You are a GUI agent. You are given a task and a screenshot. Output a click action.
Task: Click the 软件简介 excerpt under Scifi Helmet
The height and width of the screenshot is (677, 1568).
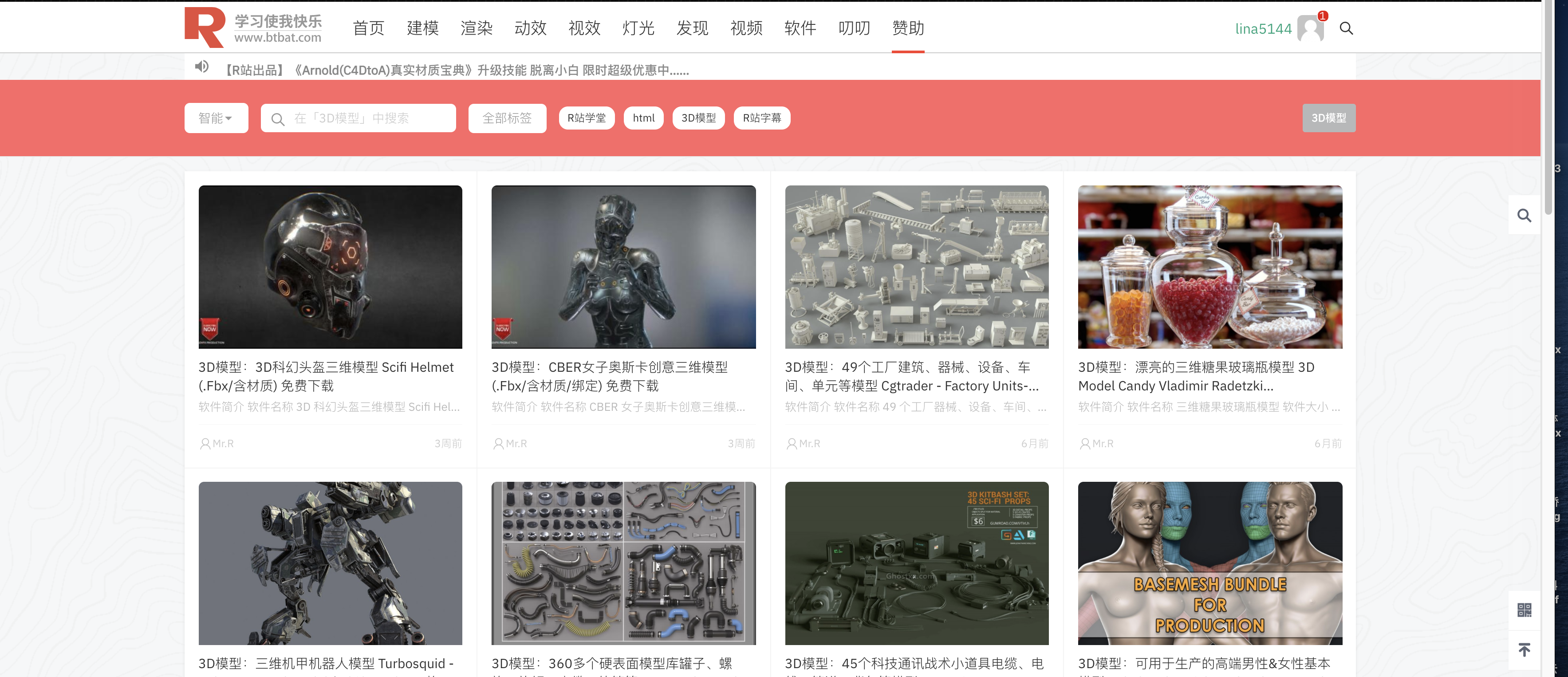tap(329, 407)
